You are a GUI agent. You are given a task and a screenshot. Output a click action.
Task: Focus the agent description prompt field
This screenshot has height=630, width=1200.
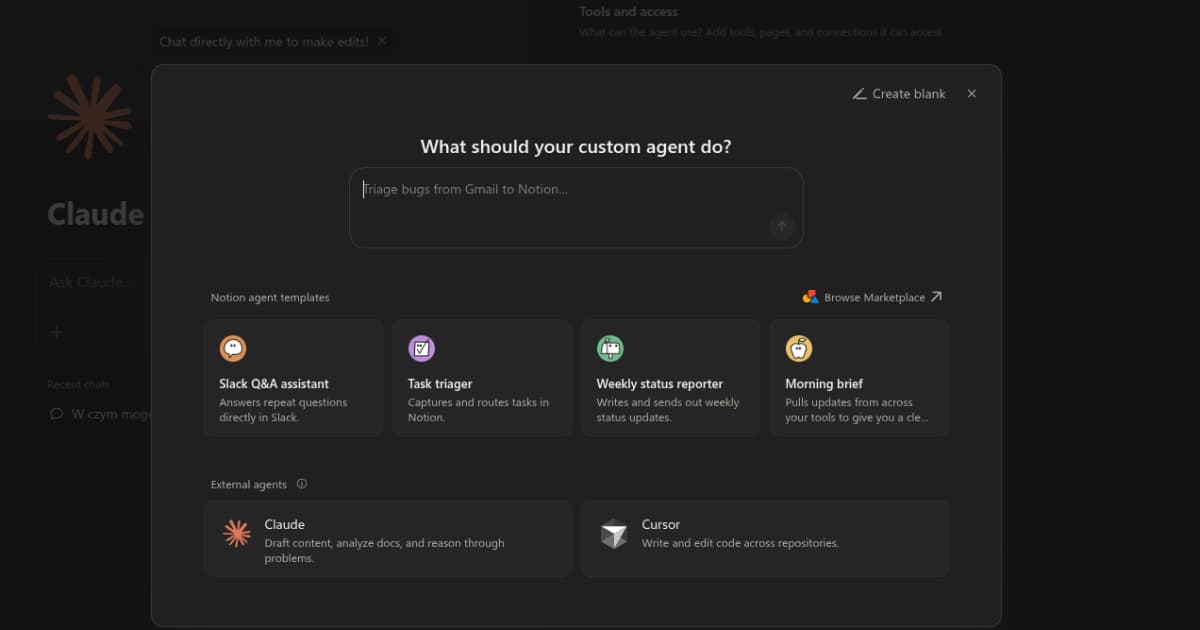[576, 208]
